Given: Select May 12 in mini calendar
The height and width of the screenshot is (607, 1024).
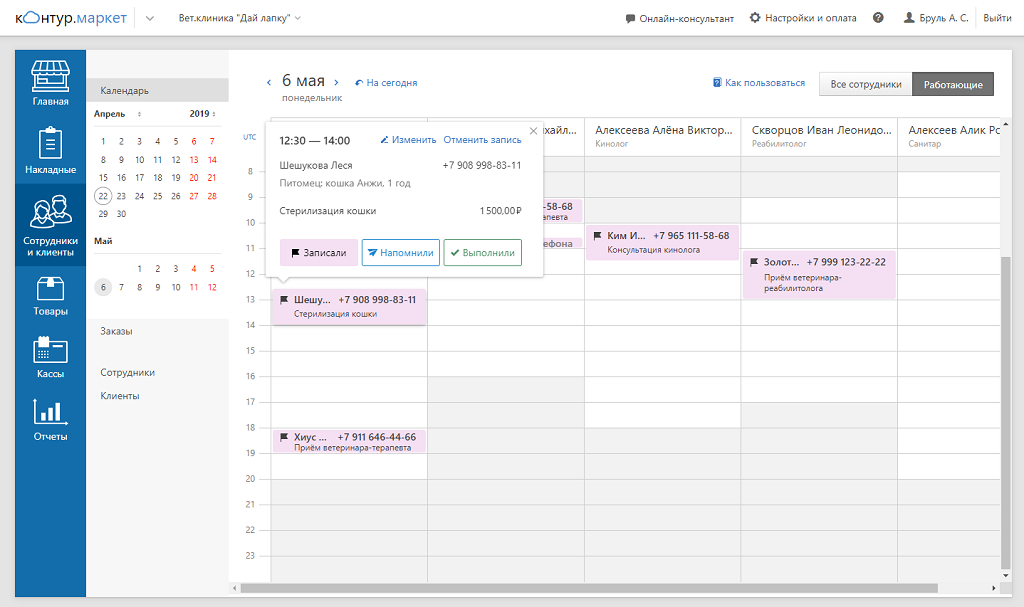Looking at the screenshot, I should [212, 287].
